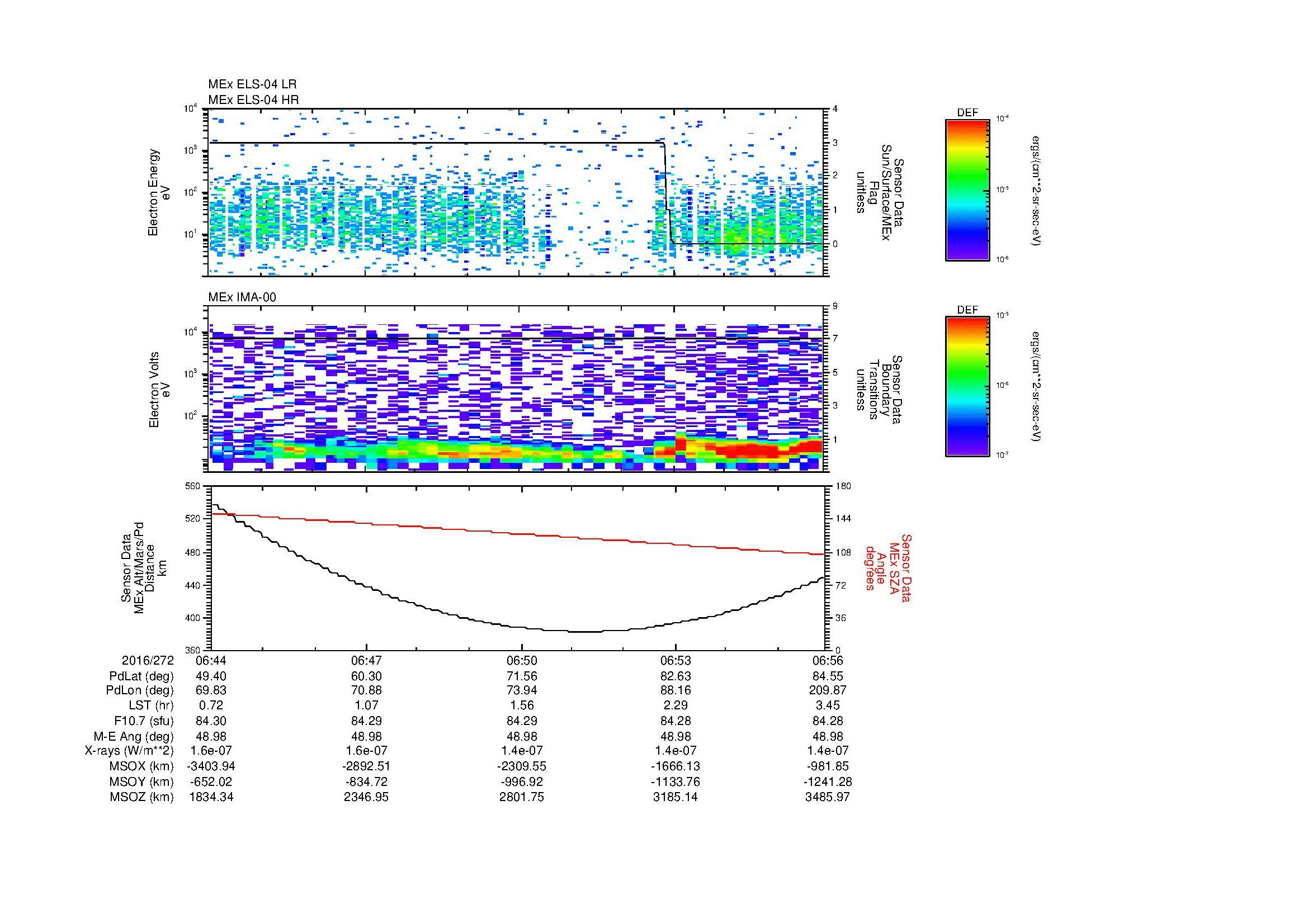Image resolution: width=1308 pixels, height=924 pixels.
Task: Select the 'MEx ELS-04 HR' title
Action: (253, 100)
